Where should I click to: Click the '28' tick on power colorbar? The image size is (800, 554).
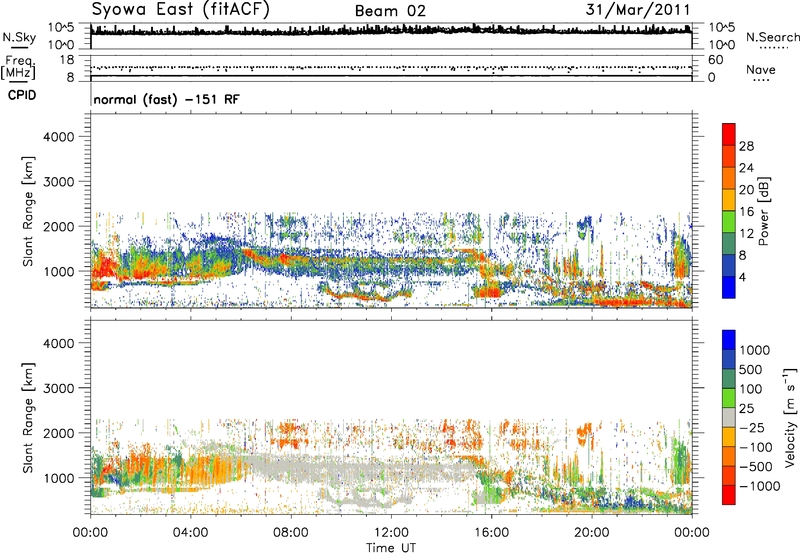pyautogui.click(x=746, y=146)
